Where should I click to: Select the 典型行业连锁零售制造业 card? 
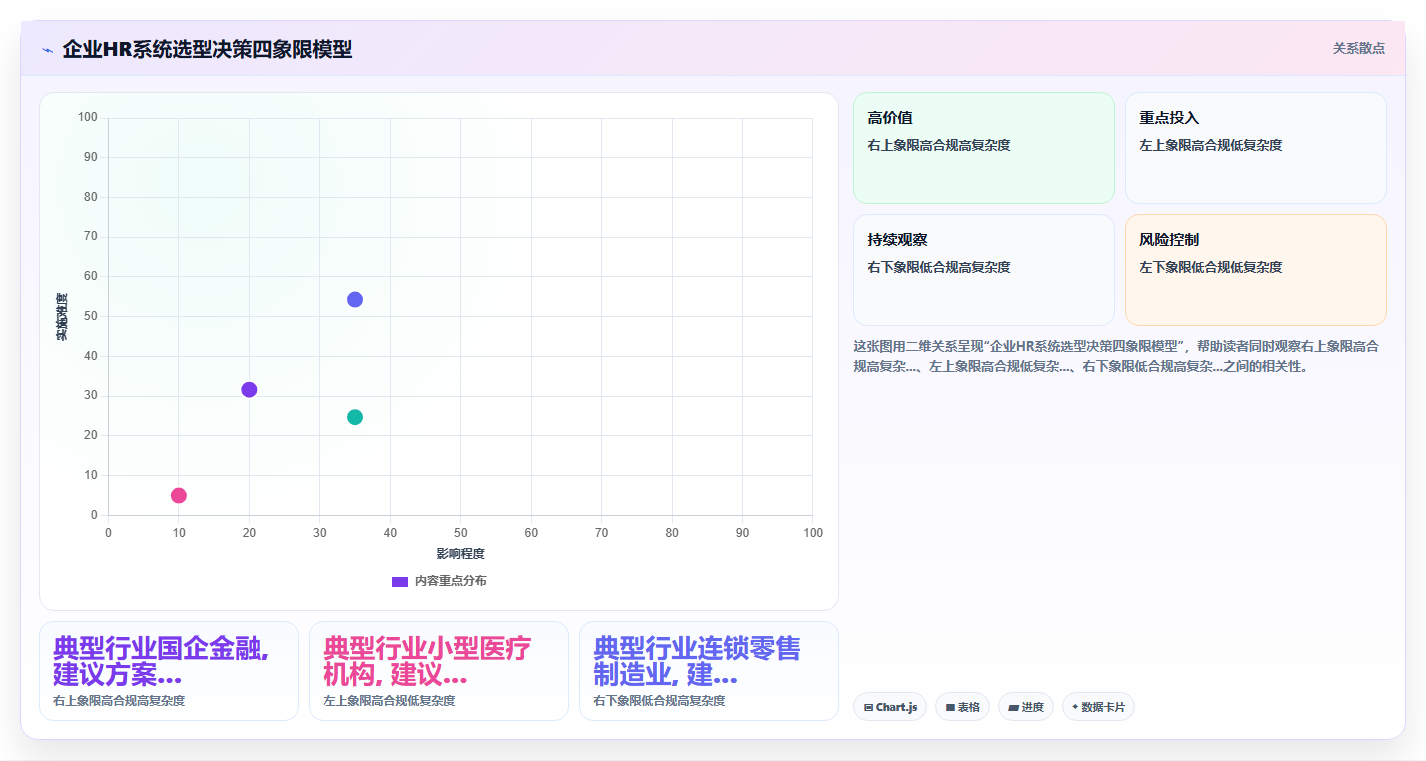(x=709, y=671)
